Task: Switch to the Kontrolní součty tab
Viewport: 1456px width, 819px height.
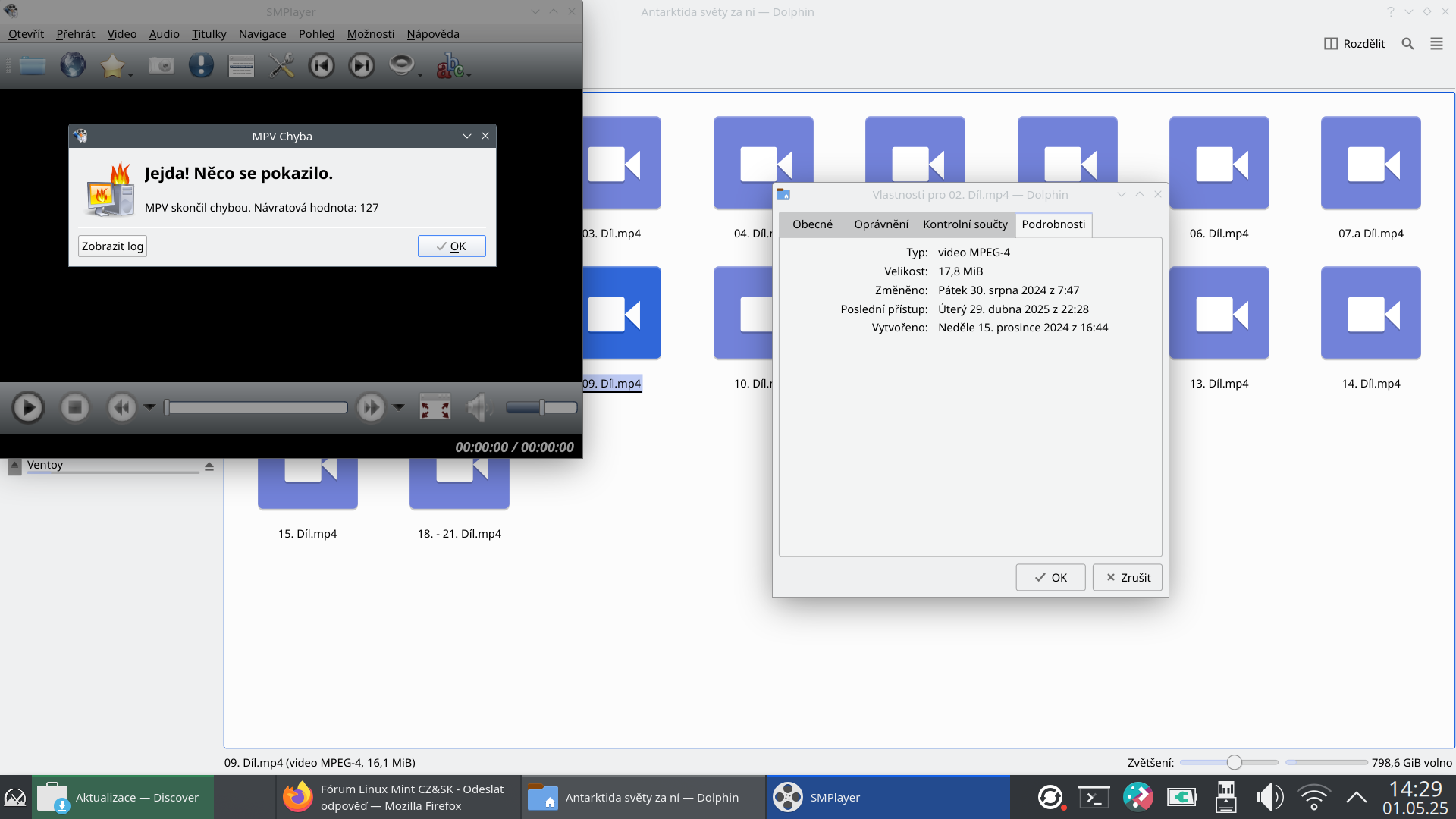Action: (x=965, y=224)
